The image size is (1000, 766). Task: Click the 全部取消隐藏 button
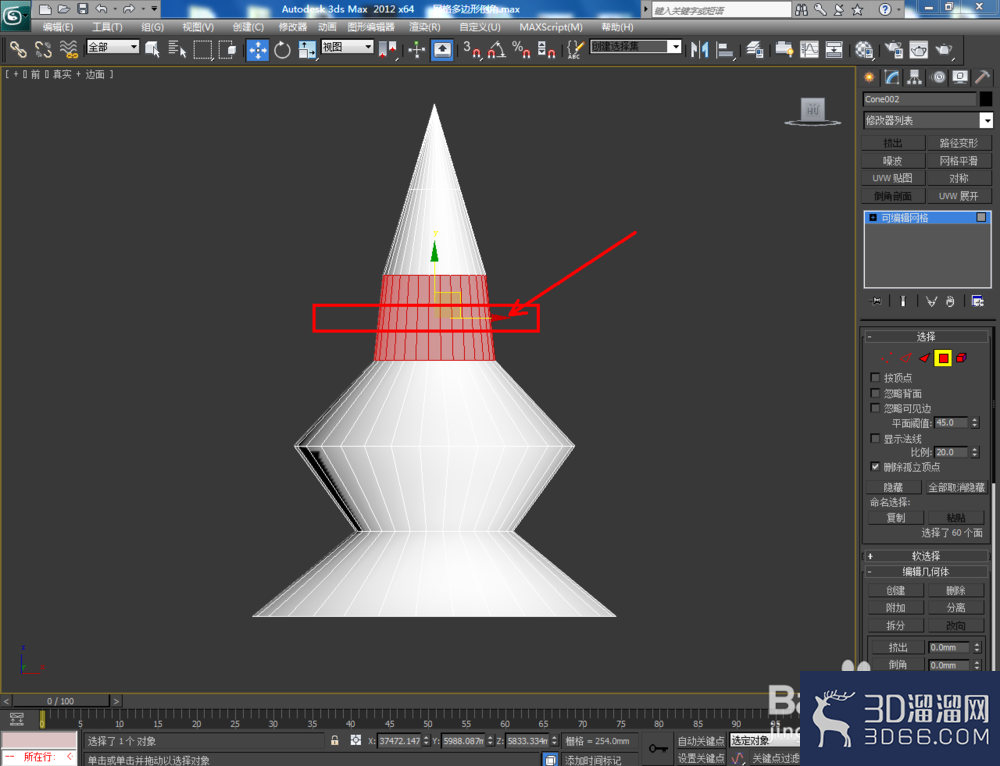[956, 487]
